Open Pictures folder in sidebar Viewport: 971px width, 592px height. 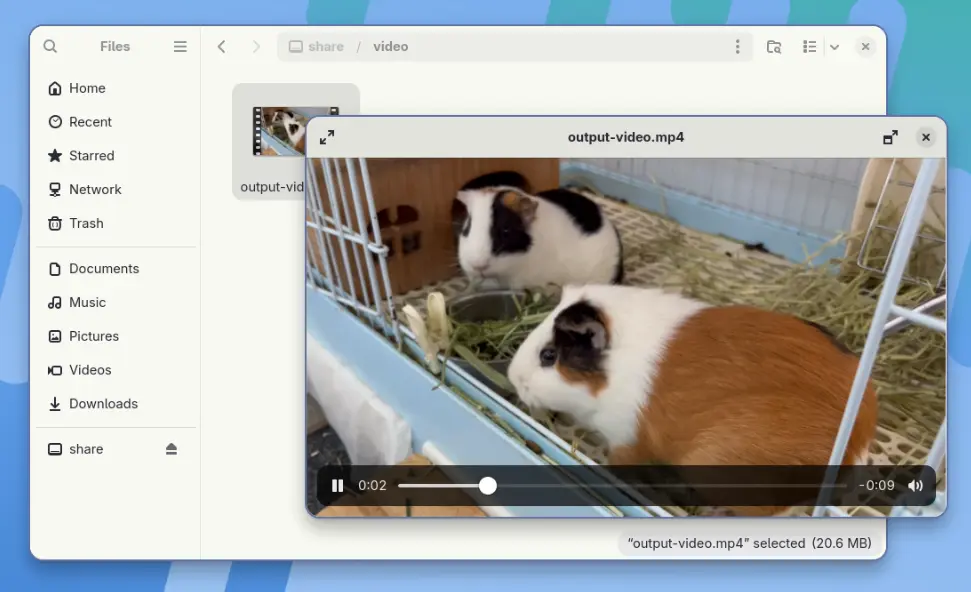pos(116,336)
